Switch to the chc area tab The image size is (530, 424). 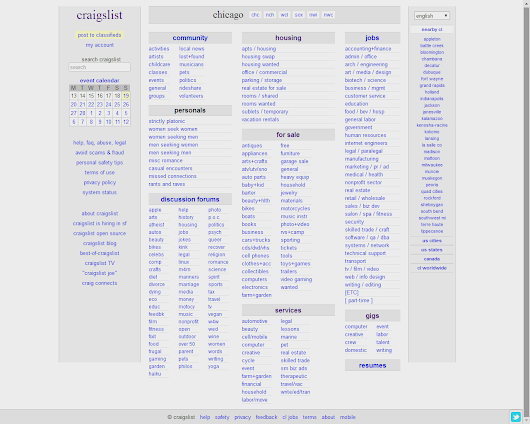(x=255, y=15)
